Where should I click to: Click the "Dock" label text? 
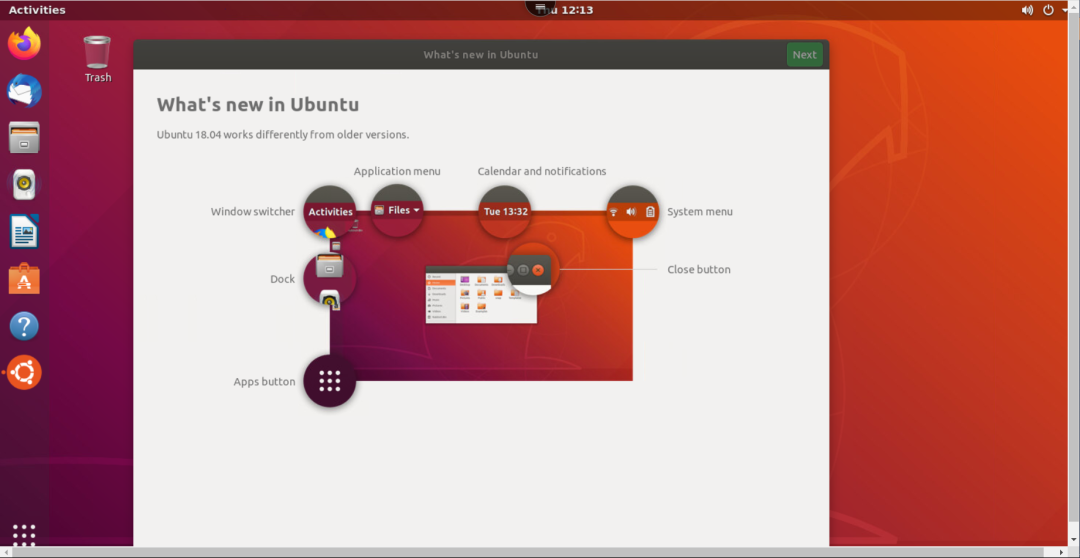(x=282, y=279)
